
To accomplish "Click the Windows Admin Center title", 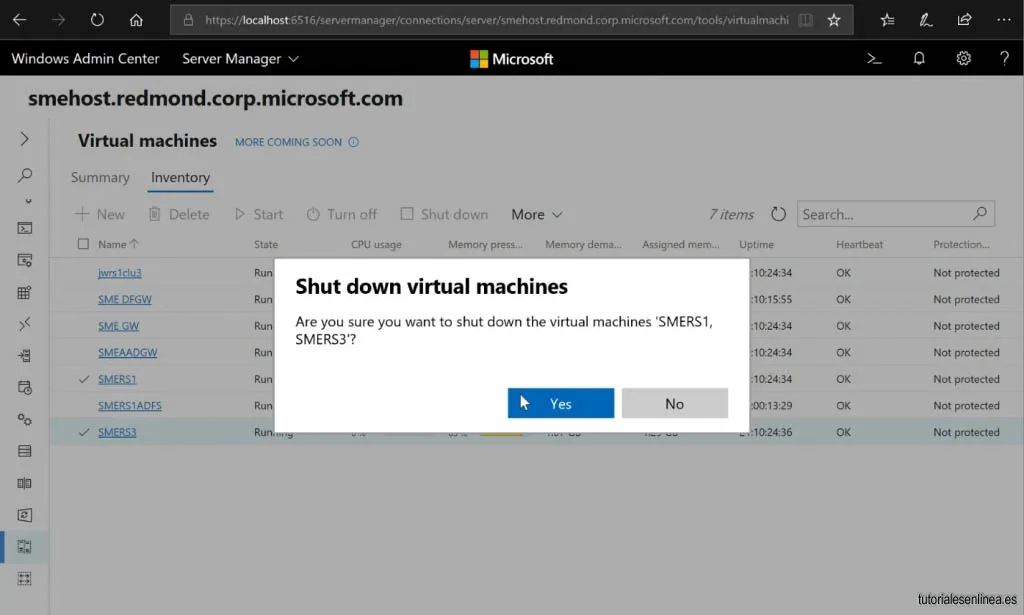I will pos(86,59).
